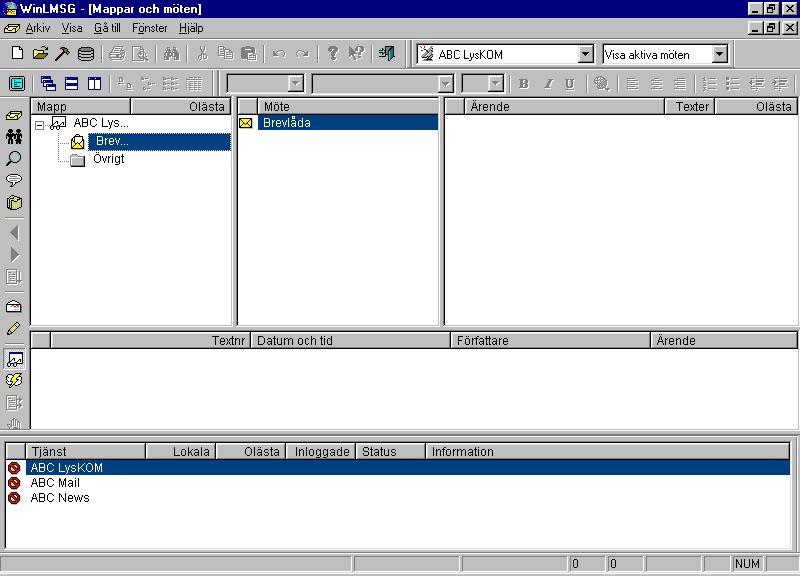Select ABC News service row
800x576 pixels.
(398, 498)
